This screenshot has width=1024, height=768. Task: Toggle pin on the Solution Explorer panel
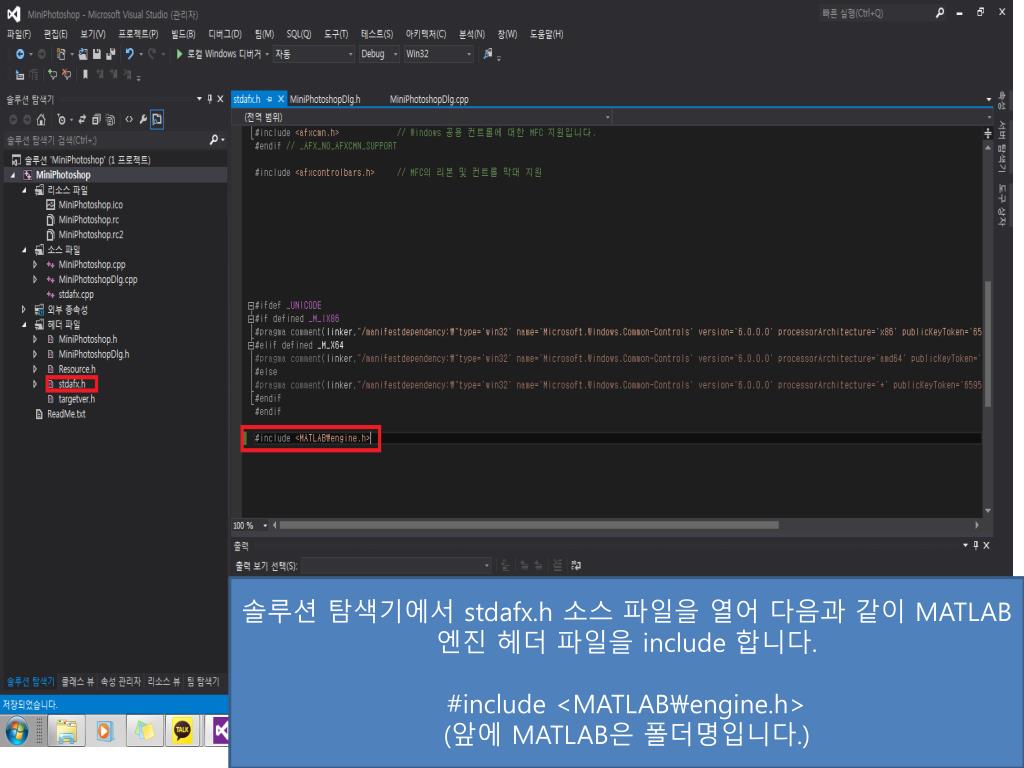pyautogui.click(x=210, y=99)
